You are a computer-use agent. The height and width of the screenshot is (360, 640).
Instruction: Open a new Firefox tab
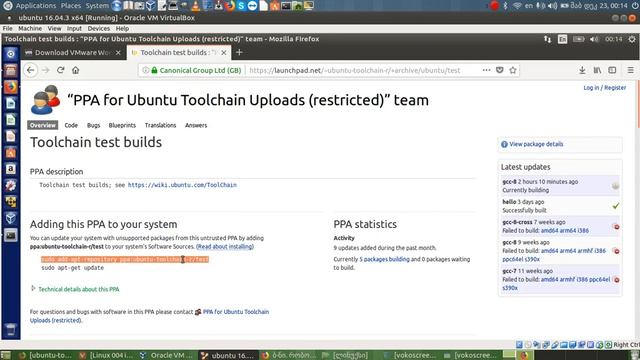tap(239, 52)
